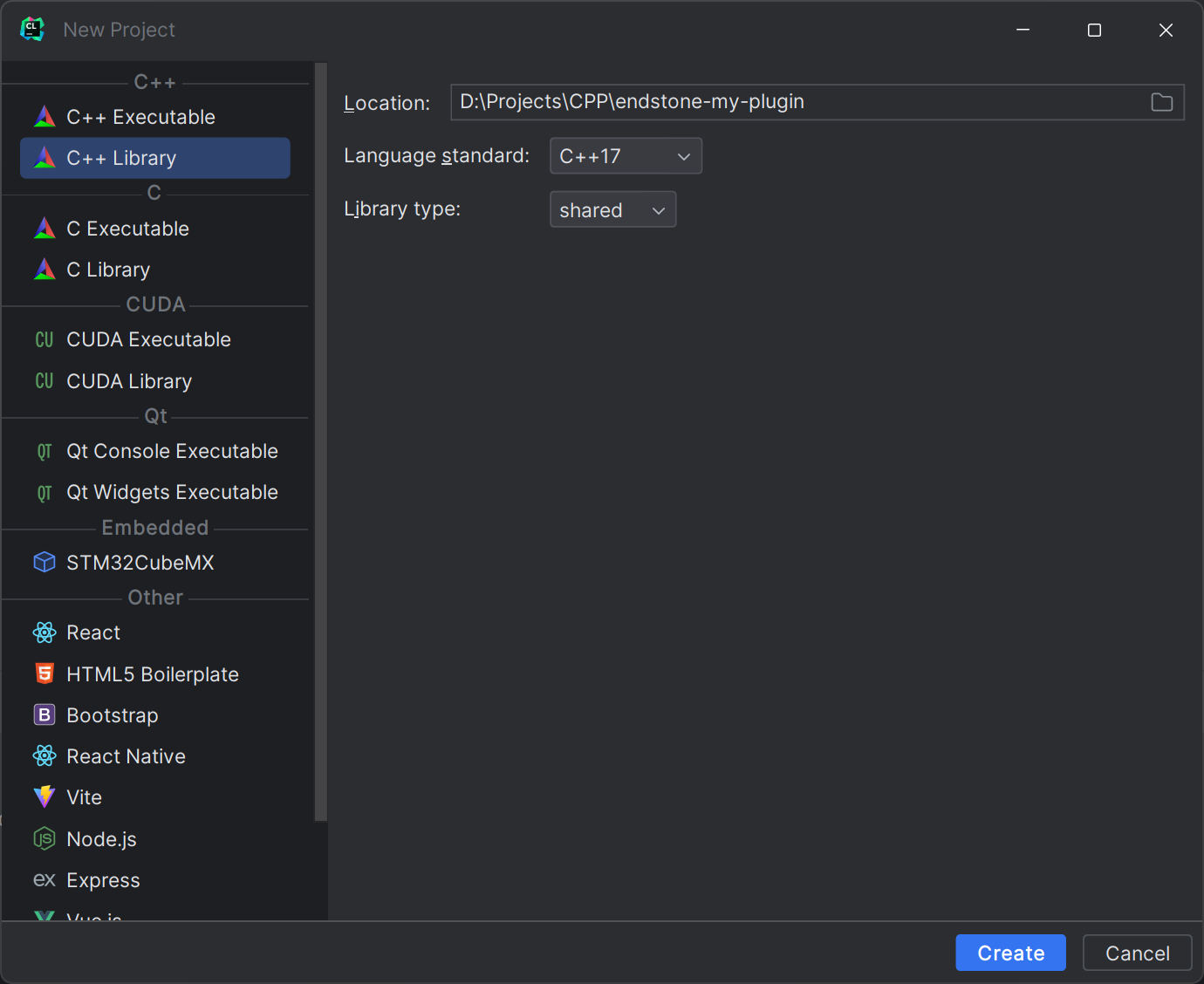Expand the shared library type selector
Image resolution: width=1204 pixels, height=984 pixels.
pyautogui.click(x=659, y=209)
